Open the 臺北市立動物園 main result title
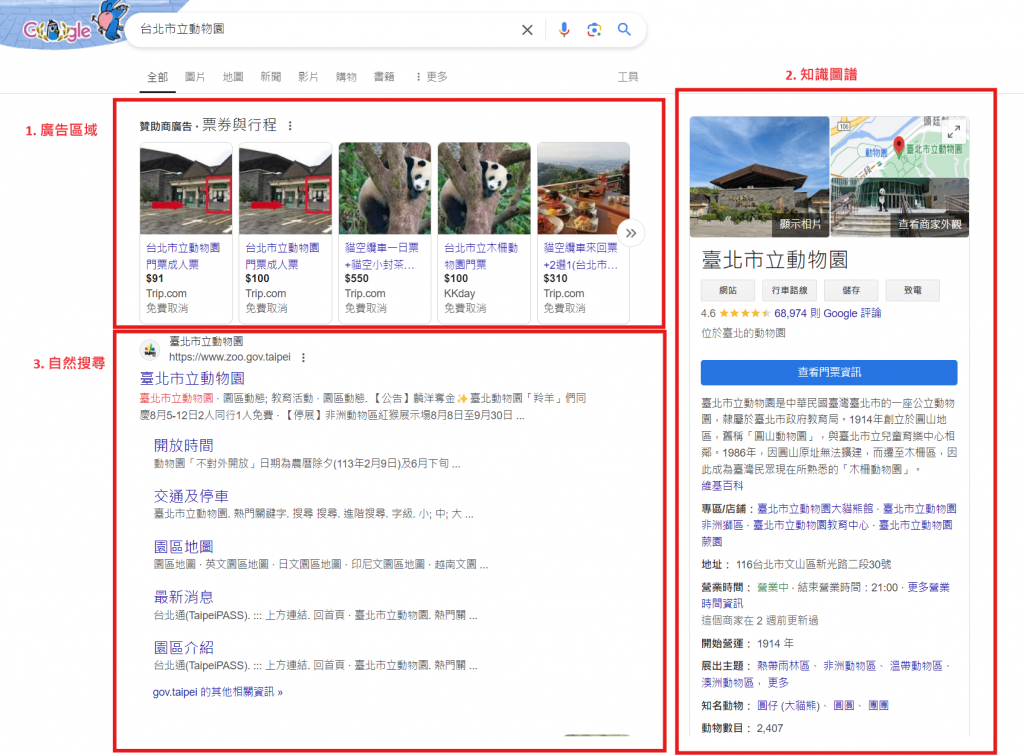 pyautogui.click(x=192, y=378)
